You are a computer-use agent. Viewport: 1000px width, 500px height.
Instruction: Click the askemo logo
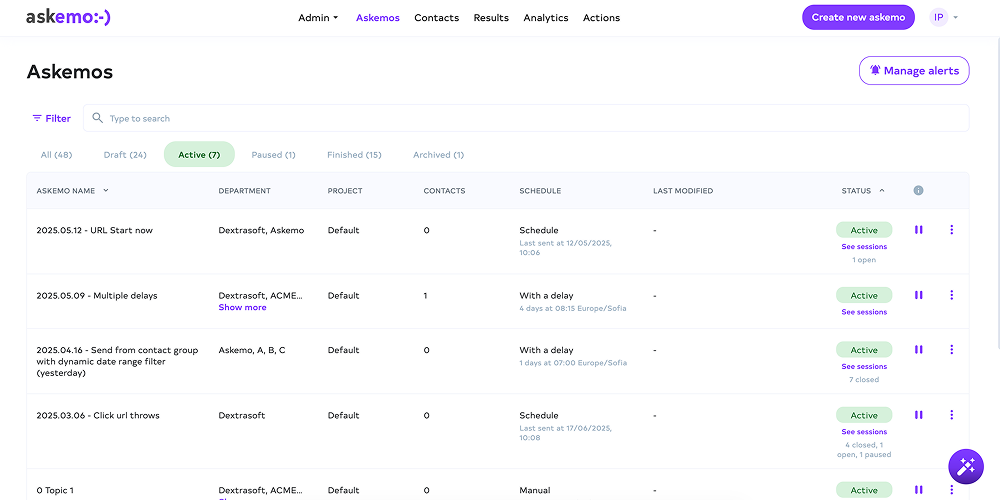68,17
